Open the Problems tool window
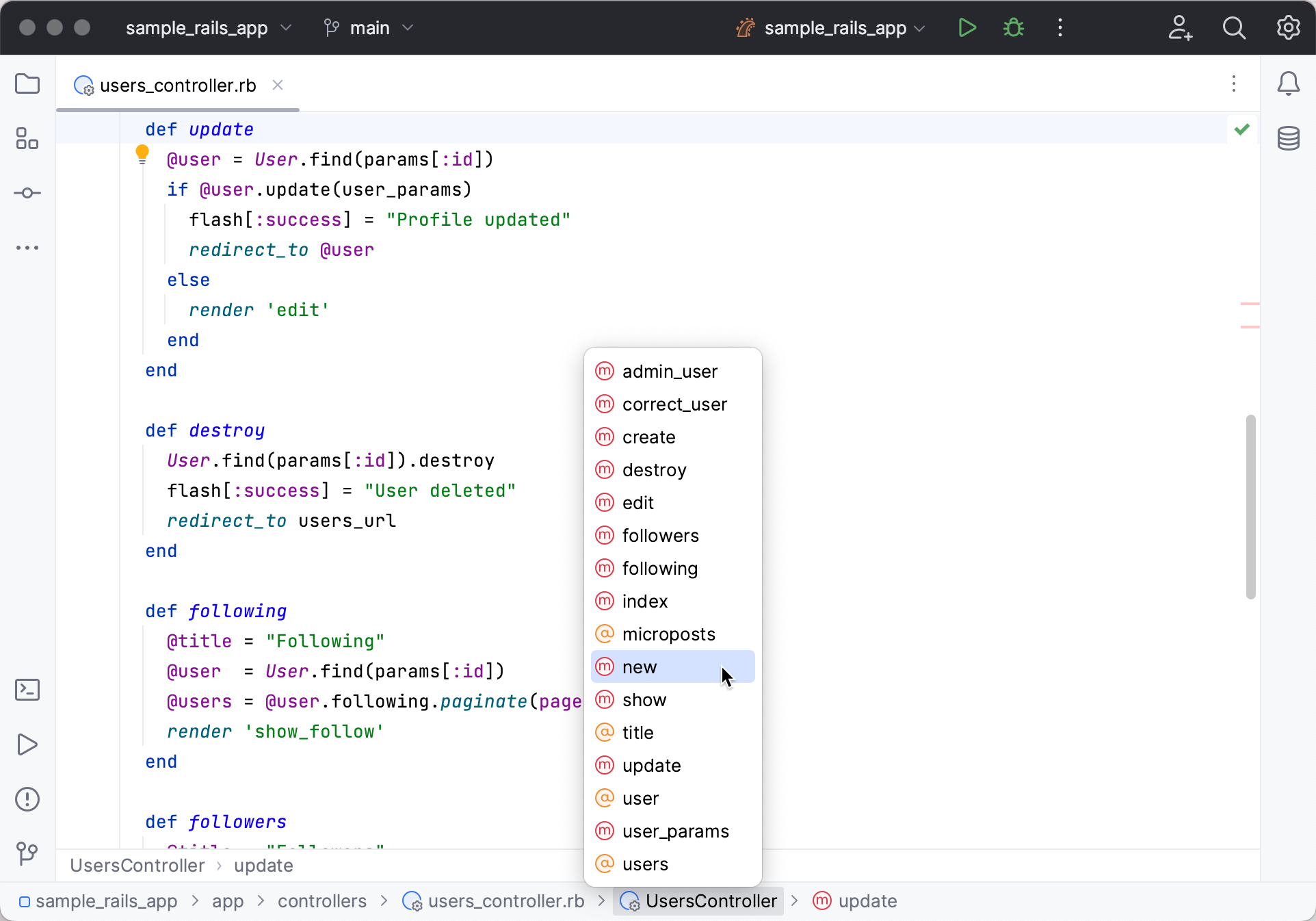 27,799
